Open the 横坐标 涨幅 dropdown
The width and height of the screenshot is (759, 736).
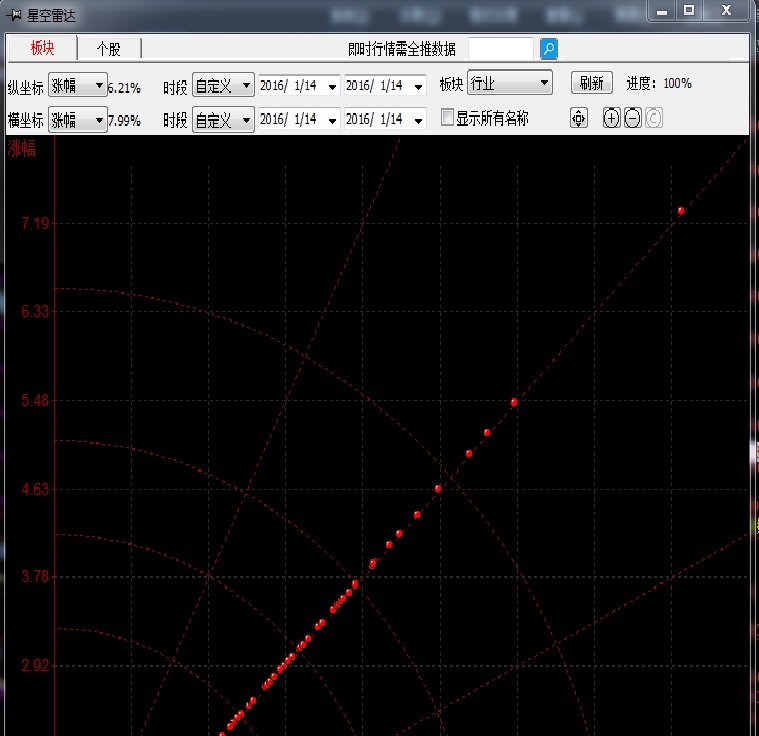click(78, 121)
